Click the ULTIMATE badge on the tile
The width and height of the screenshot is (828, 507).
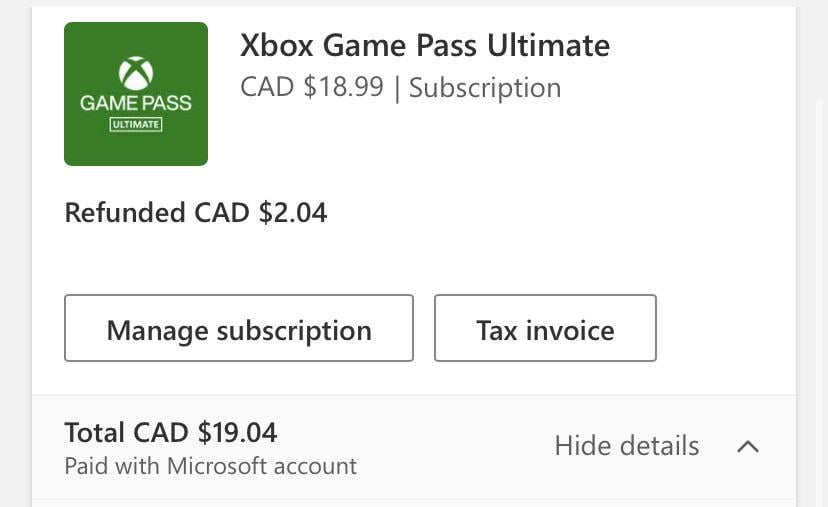pyautogui.click(x=136, y=124)
